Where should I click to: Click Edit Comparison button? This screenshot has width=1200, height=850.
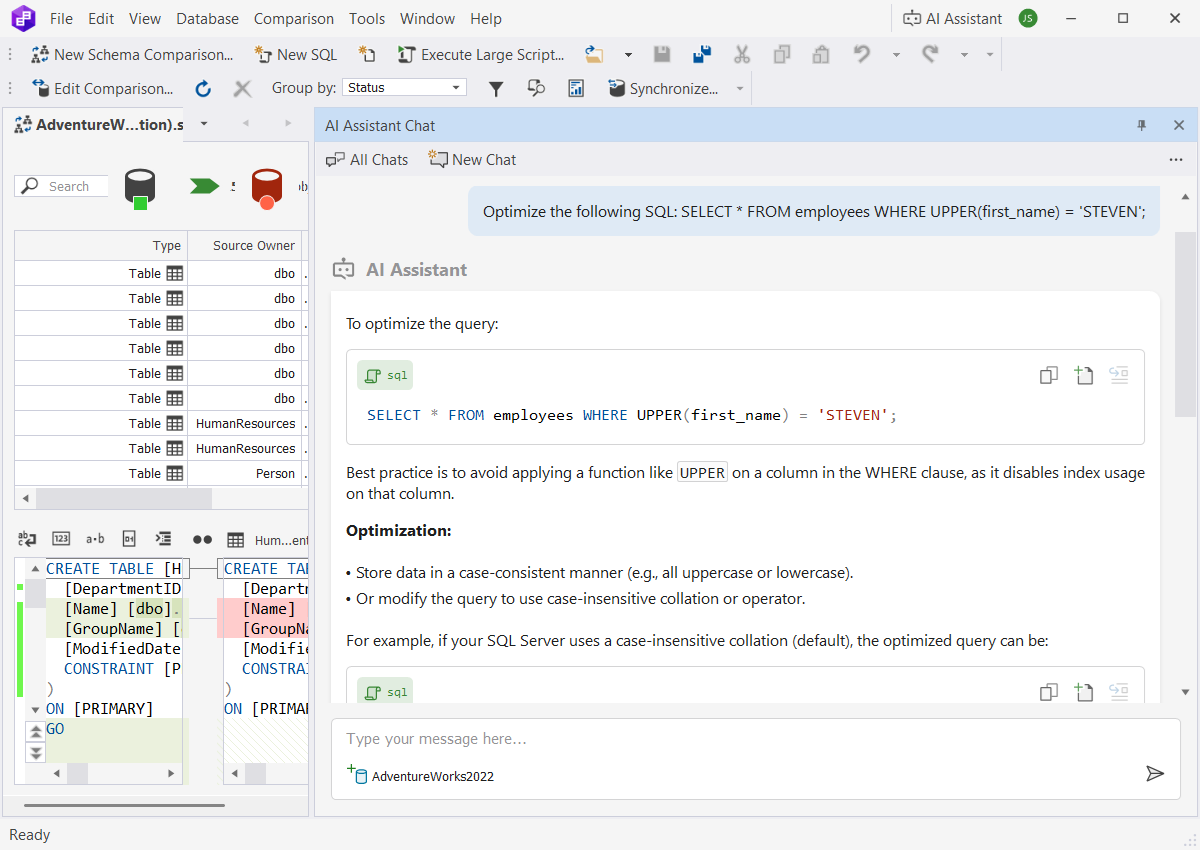(103, 88)
